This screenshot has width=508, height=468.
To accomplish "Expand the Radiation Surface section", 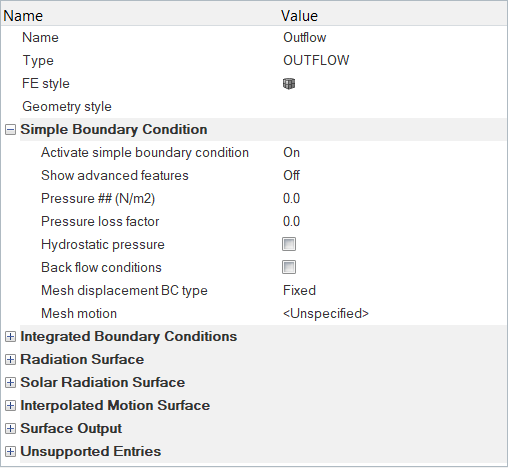I will pyautogui.click(x=10, y=360).
